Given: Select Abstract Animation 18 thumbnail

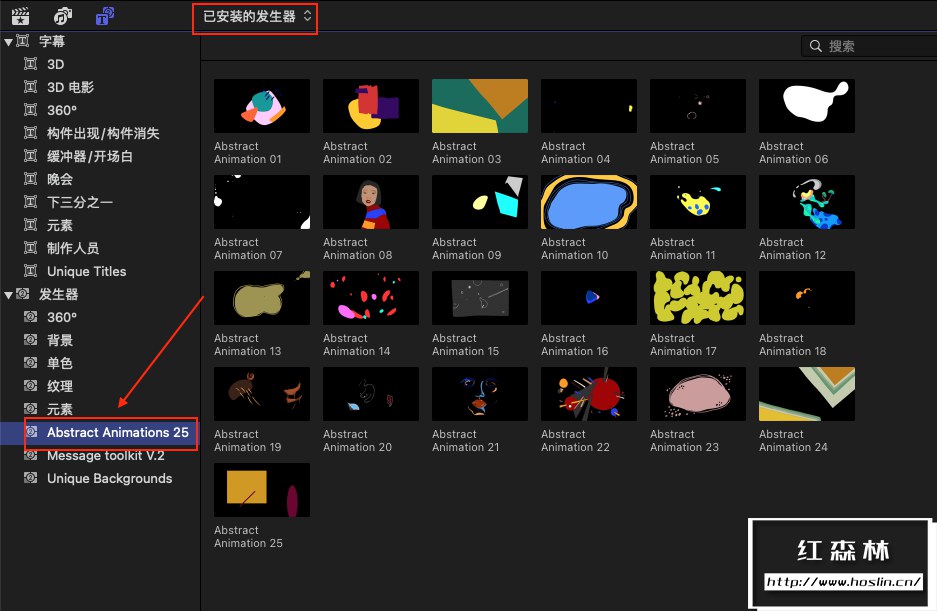Looking at the screenshot, I should pos(807,298).
